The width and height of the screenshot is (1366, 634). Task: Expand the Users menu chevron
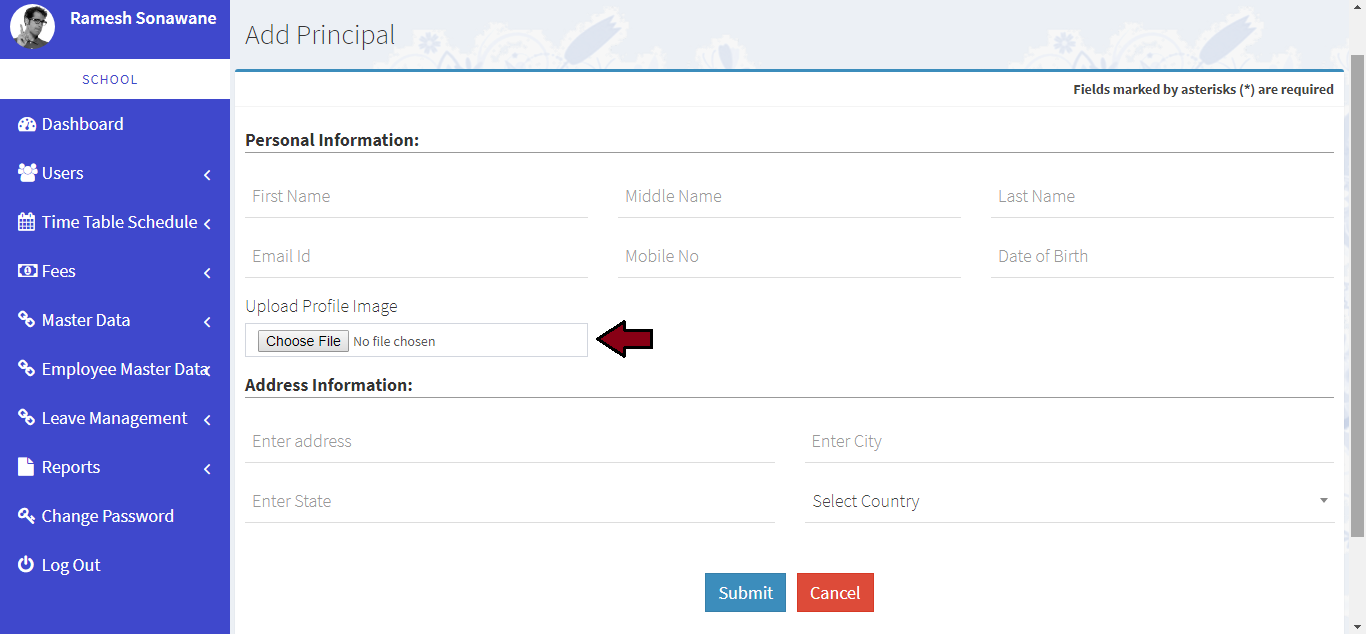click(x=207, y=175)
